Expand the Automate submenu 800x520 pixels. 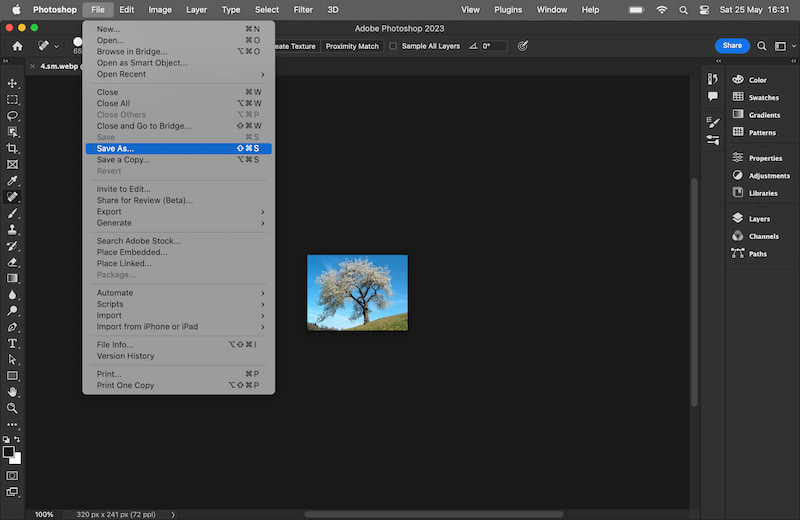[x=179, y=292]
